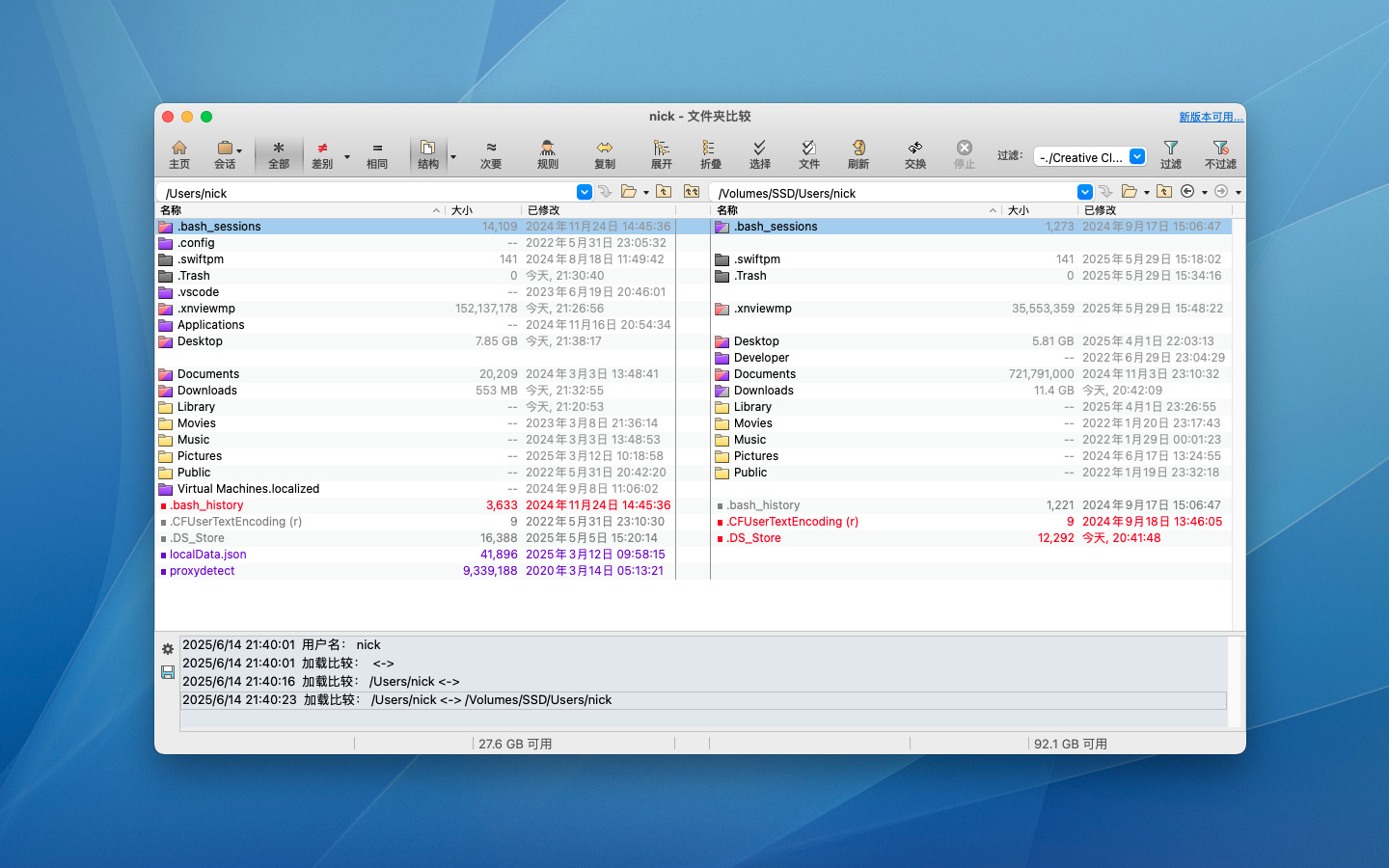The width and height of the screenshot is (1389, 868).
Task: Click the 交换 (Swap sides) icon
Action: click(x=915, y=154)
